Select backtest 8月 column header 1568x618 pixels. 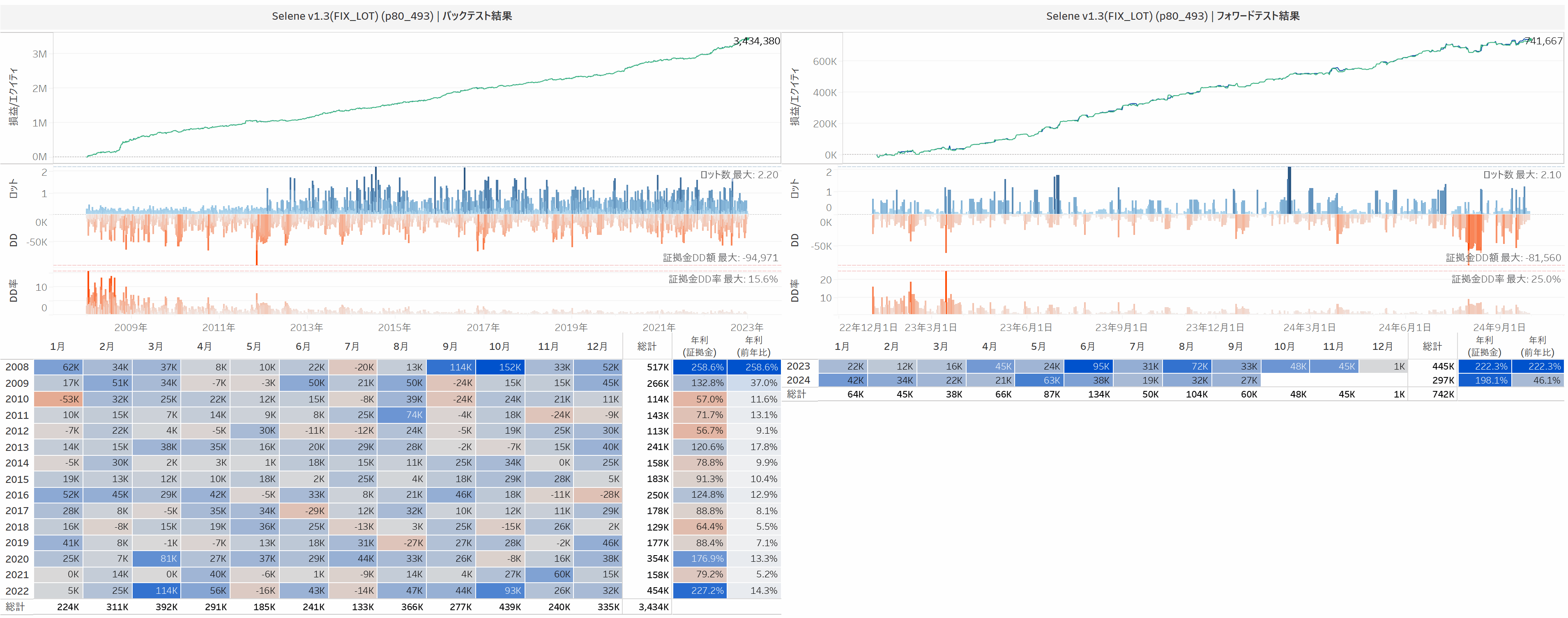pyautogui.click(x=401, y=346)
